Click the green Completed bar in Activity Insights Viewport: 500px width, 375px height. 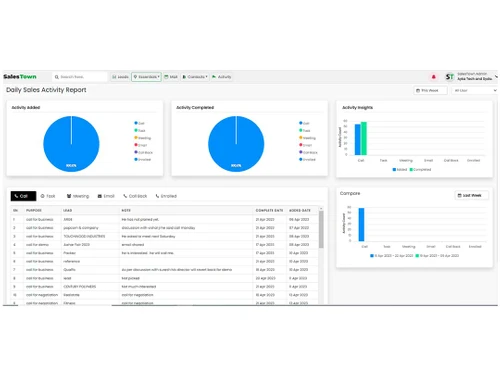click(x=364, y=138)
